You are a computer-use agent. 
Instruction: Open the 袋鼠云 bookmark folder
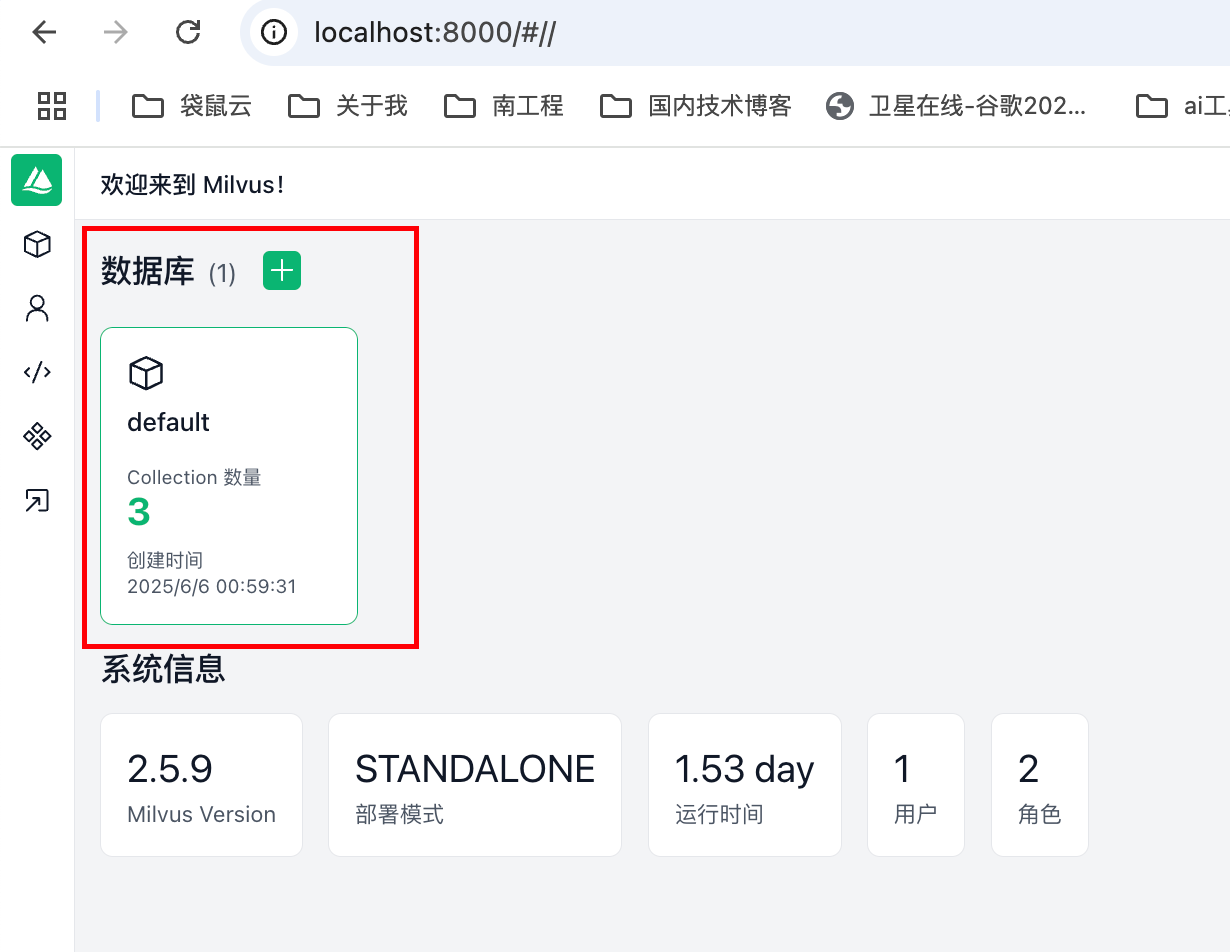pyautogui.click(x=192, y=105)
